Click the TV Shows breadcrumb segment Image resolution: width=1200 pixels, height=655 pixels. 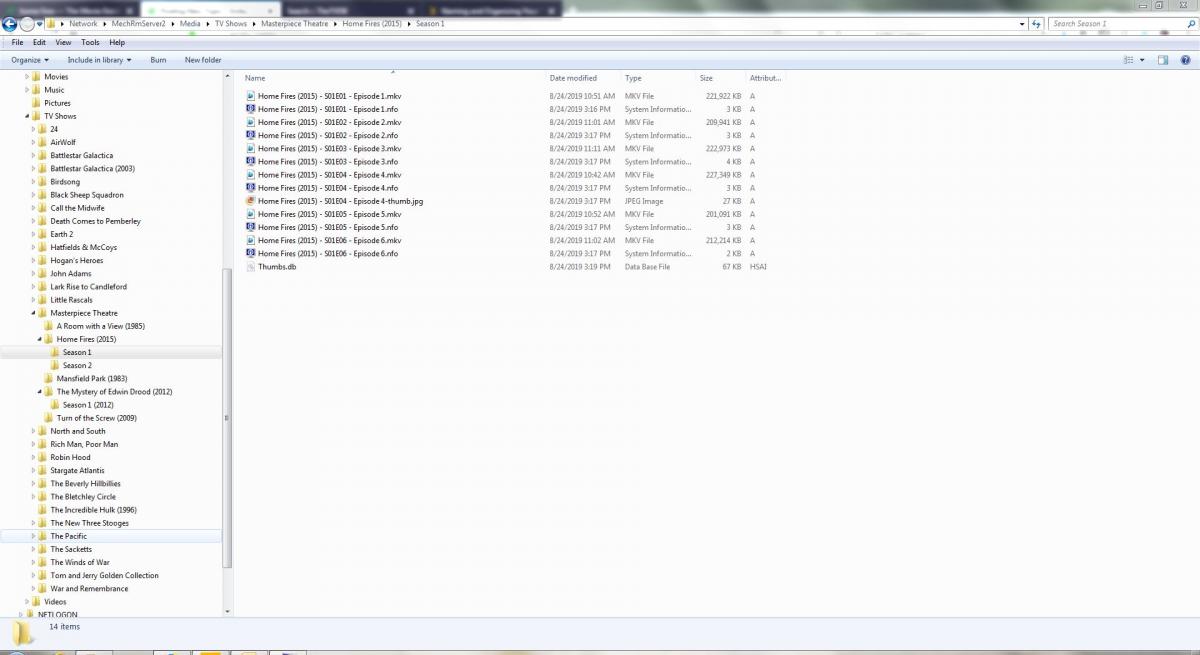(x=231, y=23)
